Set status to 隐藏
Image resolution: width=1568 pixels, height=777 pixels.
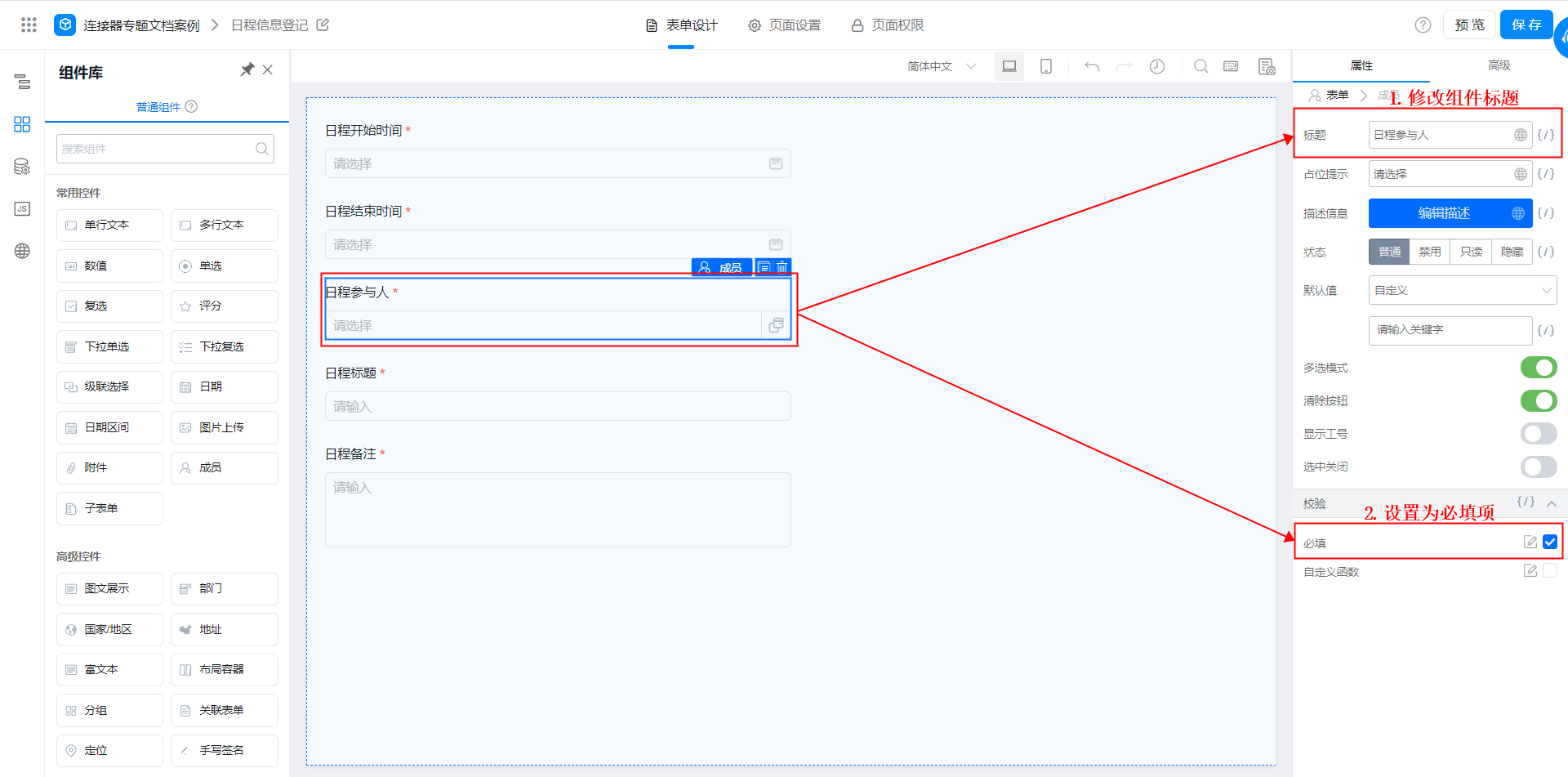click(x=1512, y=252)
